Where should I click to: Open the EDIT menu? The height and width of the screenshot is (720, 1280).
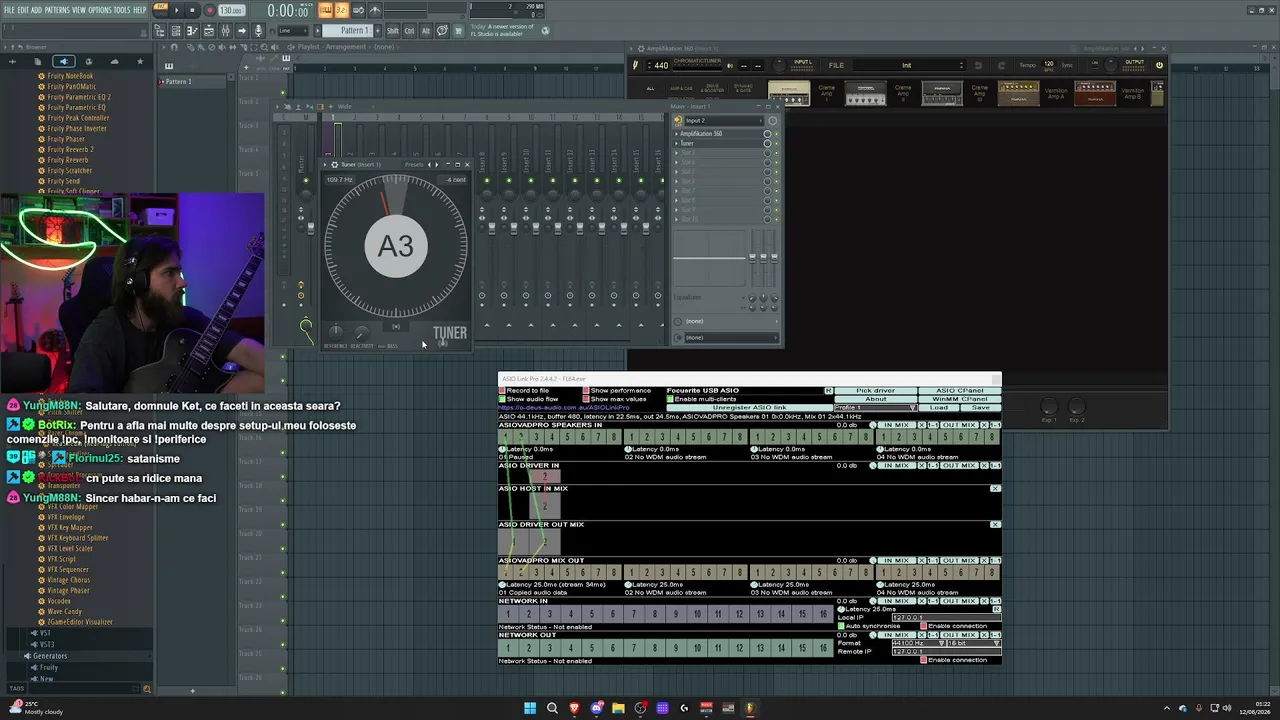click(x=23, y=10)
